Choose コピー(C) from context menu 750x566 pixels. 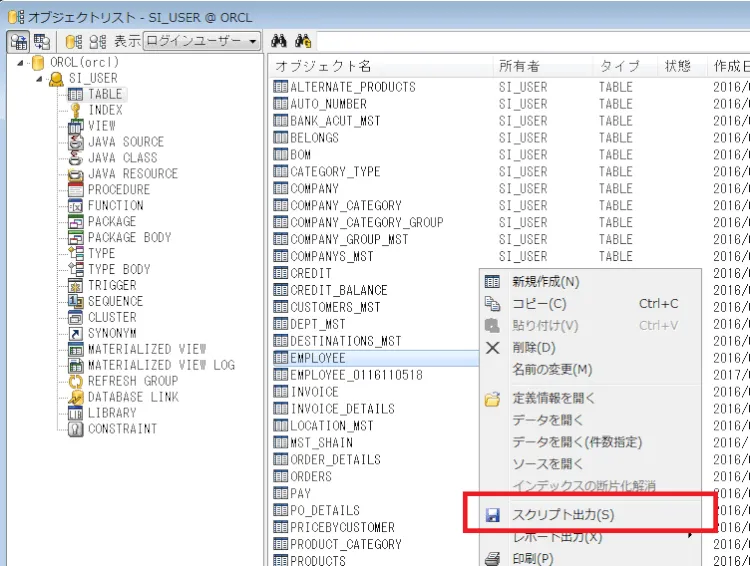(590, 304)
